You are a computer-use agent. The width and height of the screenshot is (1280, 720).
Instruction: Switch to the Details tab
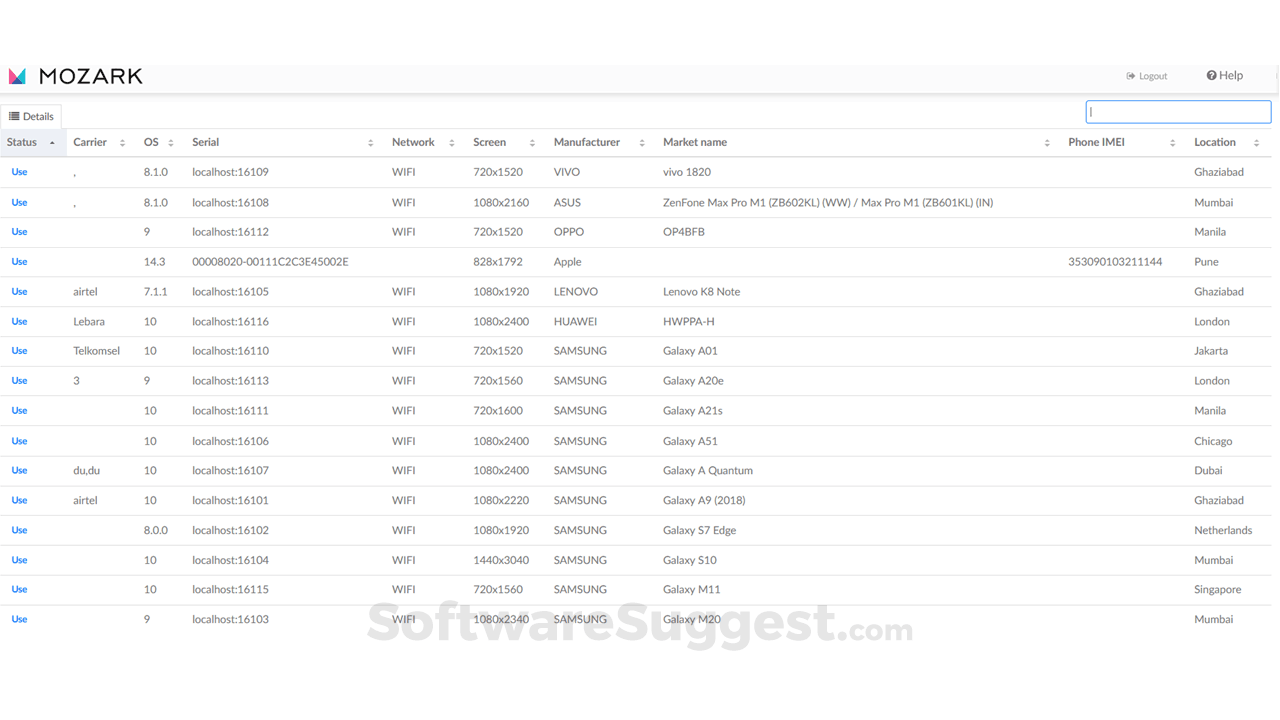click(x=31, y=115)
